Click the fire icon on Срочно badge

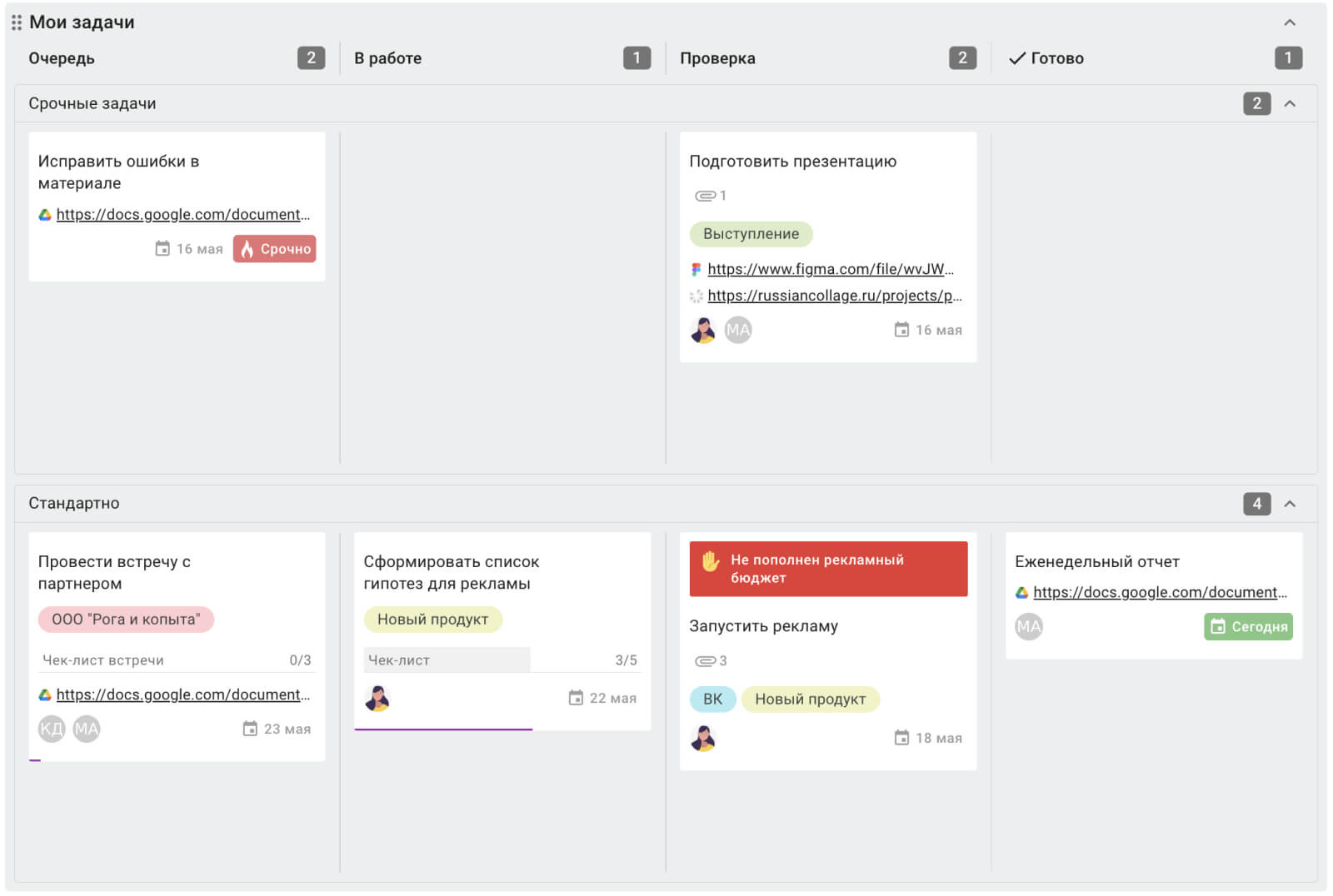pos(247,249)
